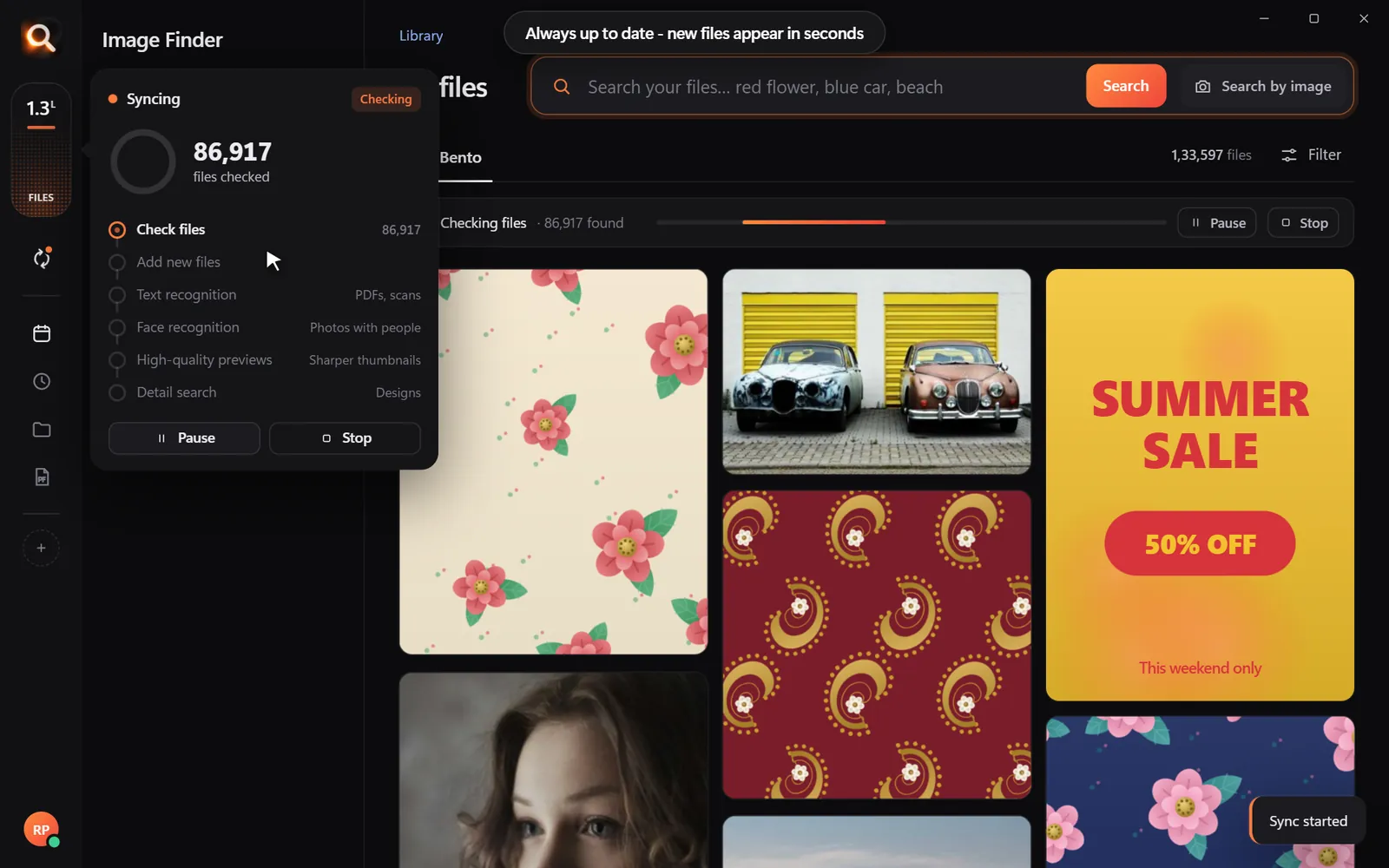The width and height of the screenshot is (1389, 868).
Task: Select the High-quality previews step
Action: 265,360
